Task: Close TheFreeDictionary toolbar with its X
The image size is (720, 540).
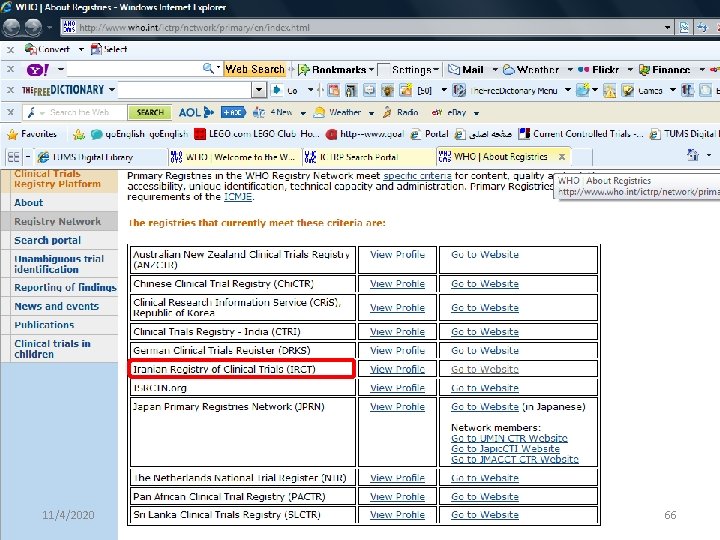Action: pos(10,90)
